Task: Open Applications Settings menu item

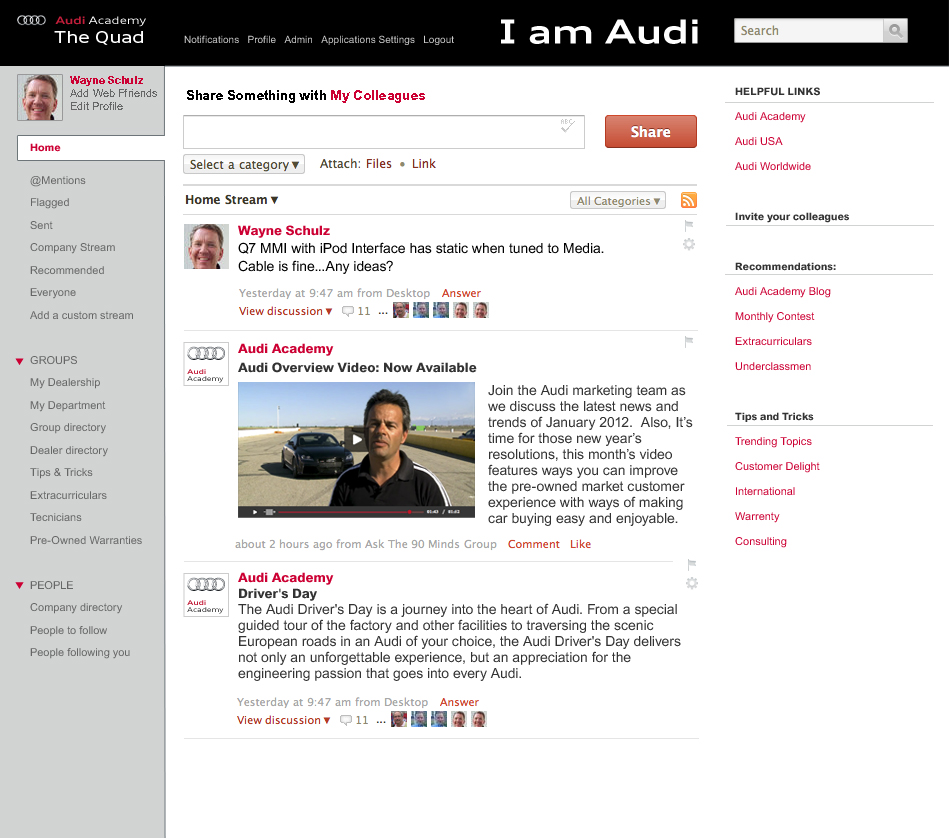Action: click(368, 39)
